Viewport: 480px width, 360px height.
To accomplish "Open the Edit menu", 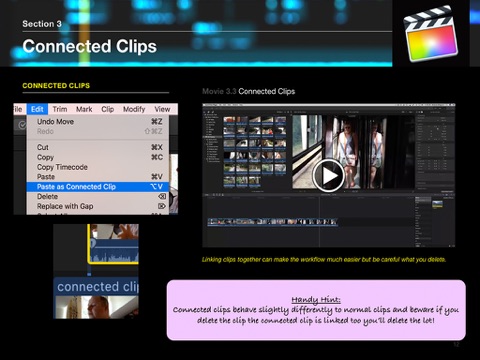I will [x=37, y=109].
